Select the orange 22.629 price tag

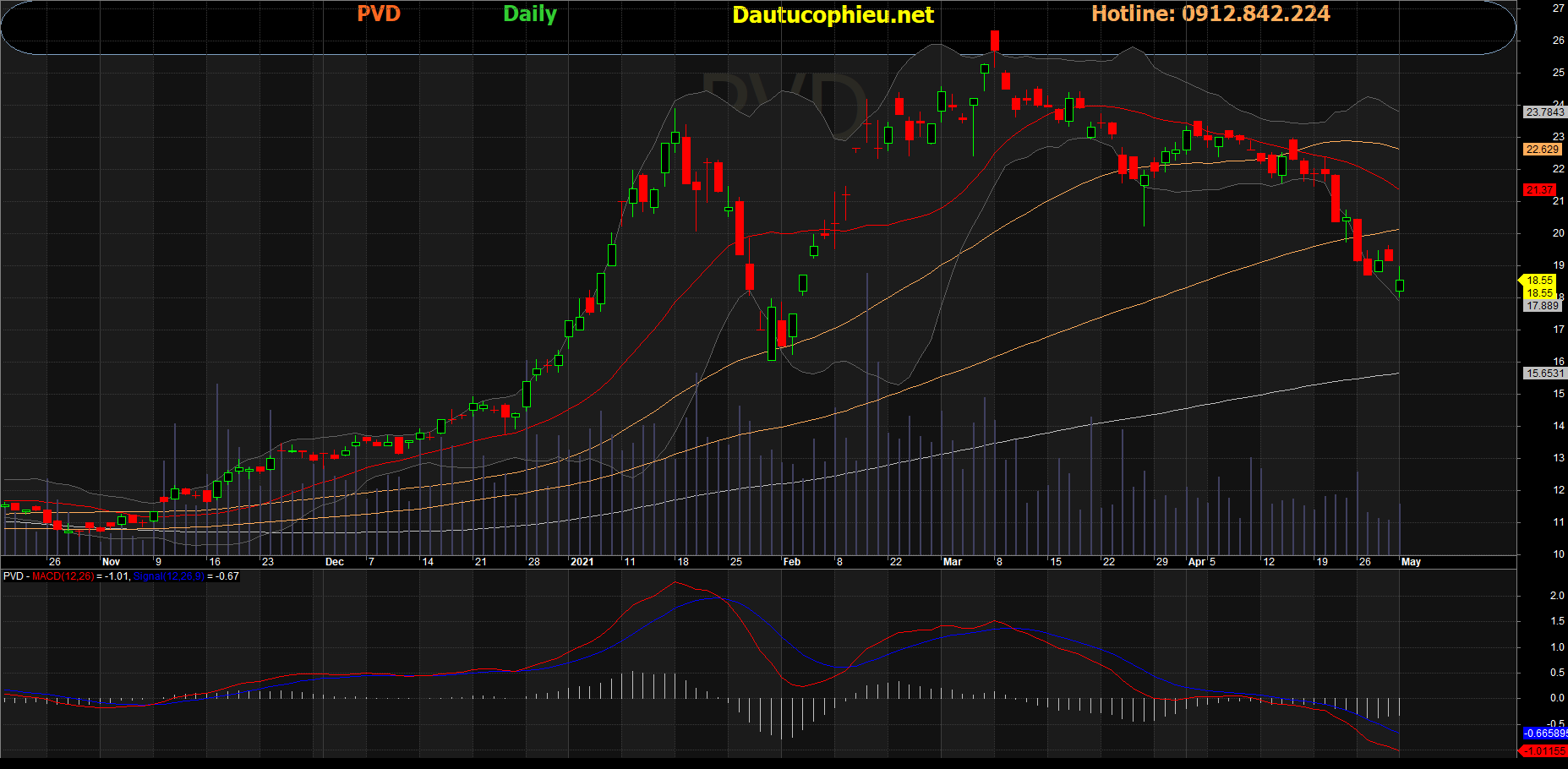1542,150
